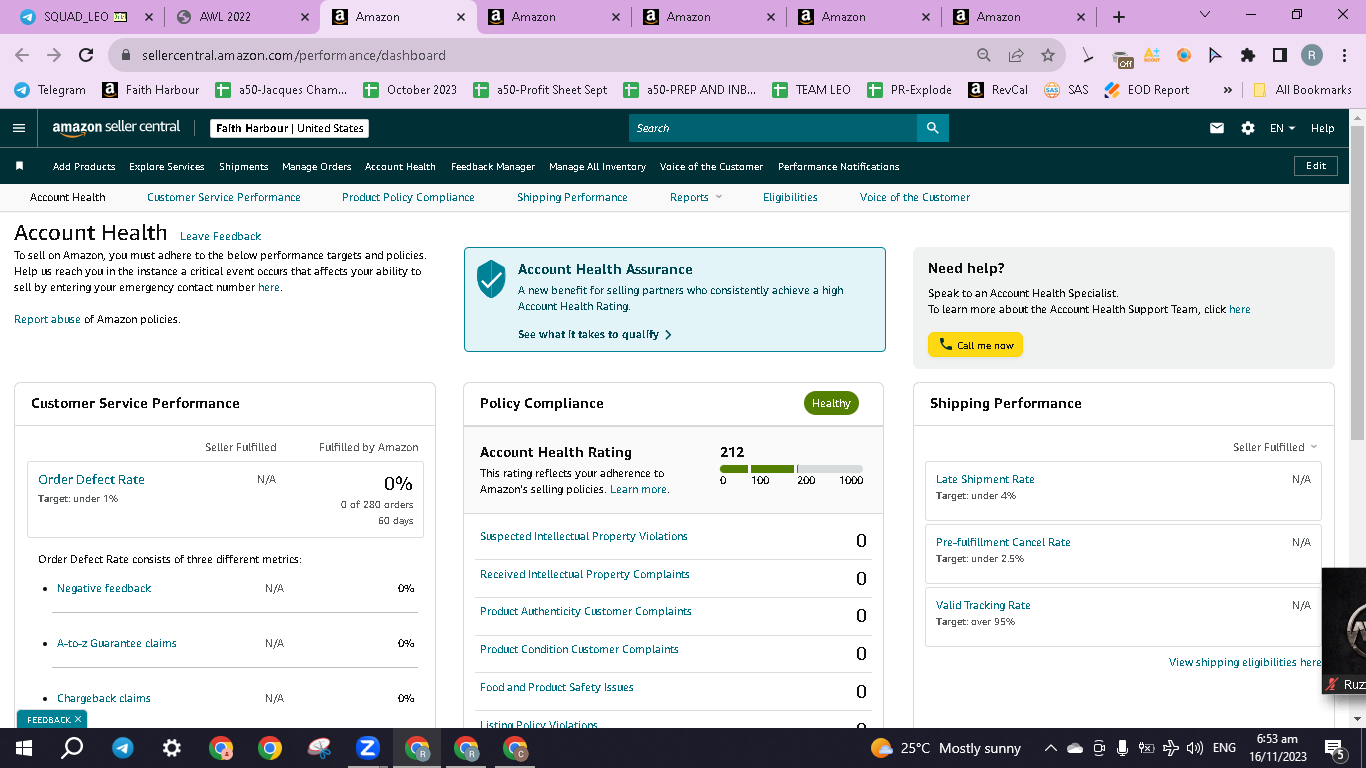Open the Seller Central mail messages icon
This screenshot has width=1366, height=768.
coord(1217,128)
